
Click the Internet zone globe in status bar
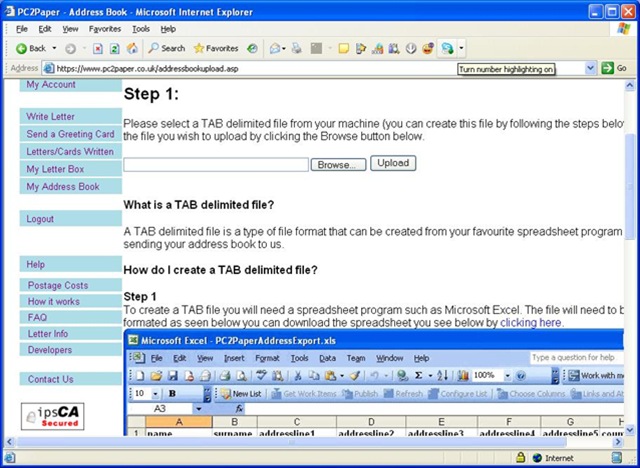(x=537, y=458)
